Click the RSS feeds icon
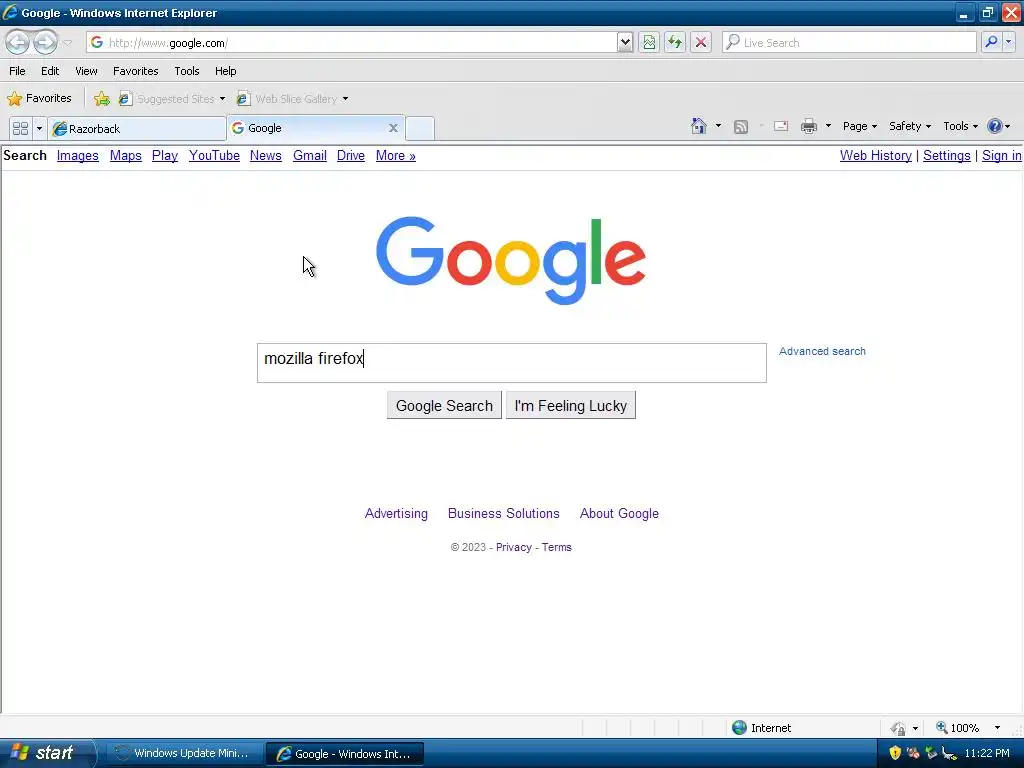The image size is (1024, 768). tap(741, 127)
